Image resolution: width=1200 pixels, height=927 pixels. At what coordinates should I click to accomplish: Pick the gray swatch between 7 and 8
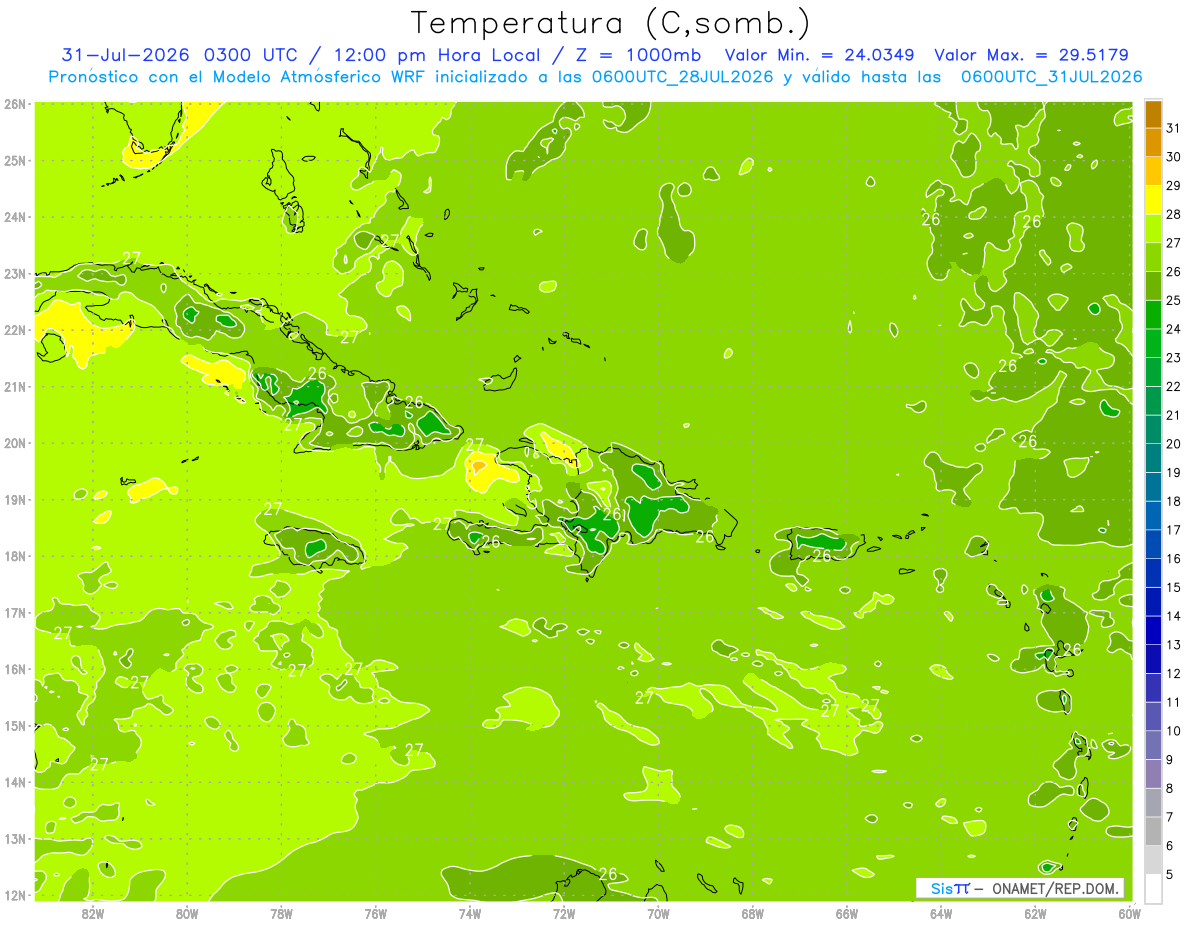coord(1153,802)
